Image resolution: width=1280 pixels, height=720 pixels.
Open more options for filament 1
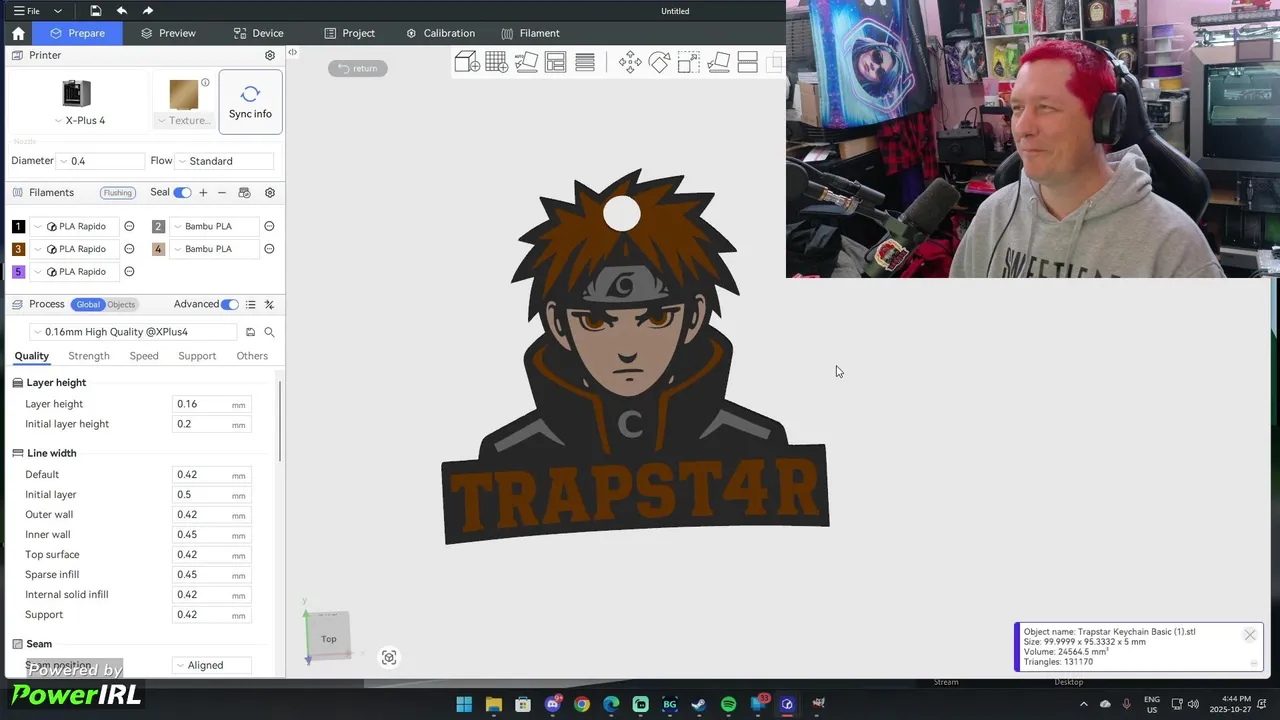click(x=129, y=226)
